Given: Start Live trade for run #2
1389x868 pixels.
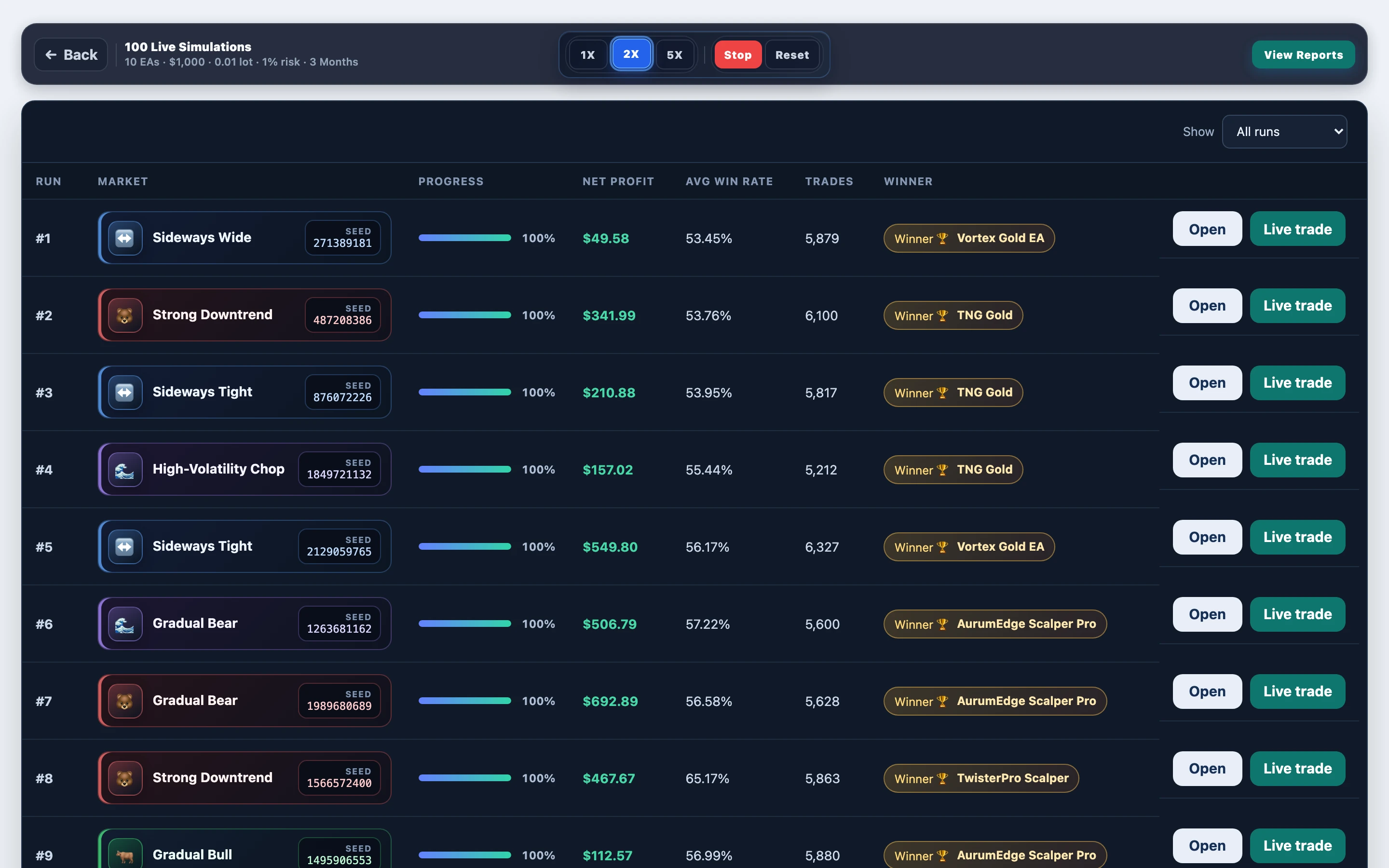Looking at the screenshot, I should point(1297,305).
